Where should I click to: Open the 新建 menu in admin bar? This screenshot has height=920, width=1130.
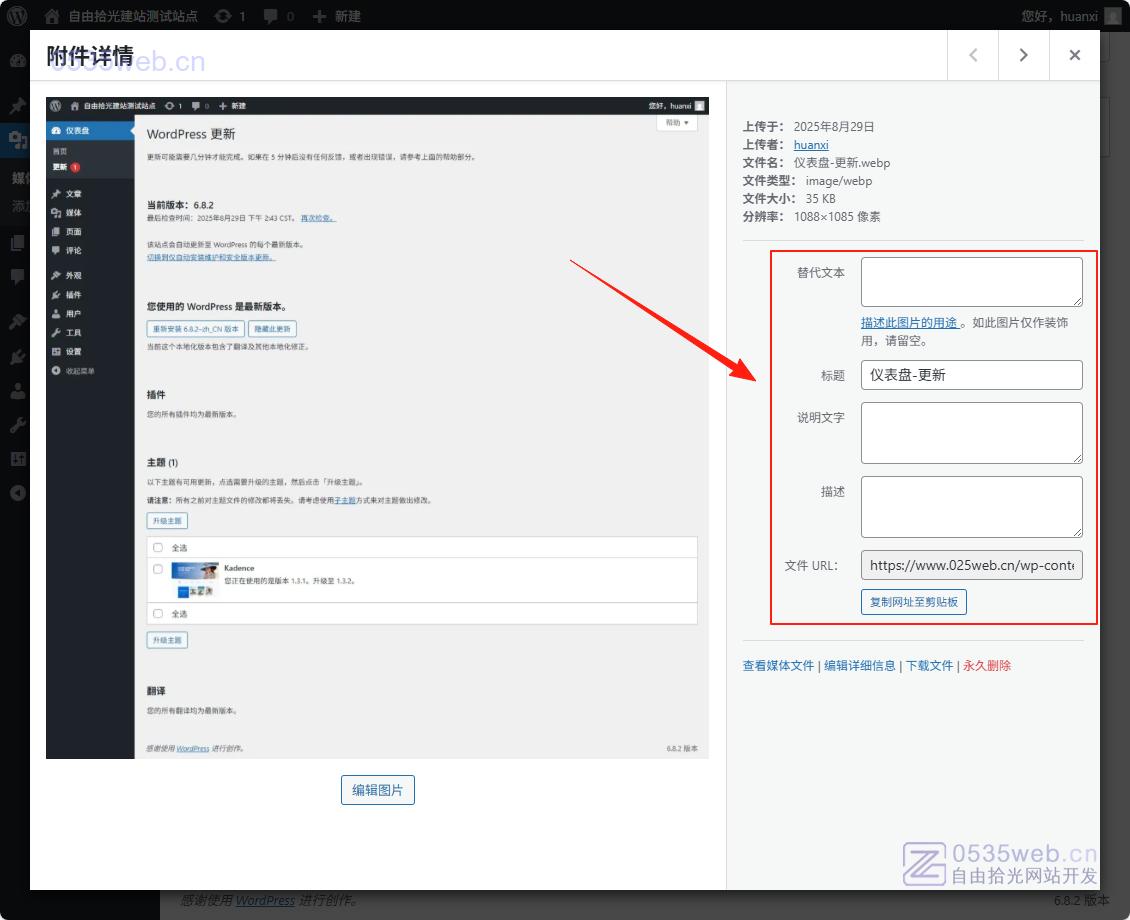click(x=337, y=16)
